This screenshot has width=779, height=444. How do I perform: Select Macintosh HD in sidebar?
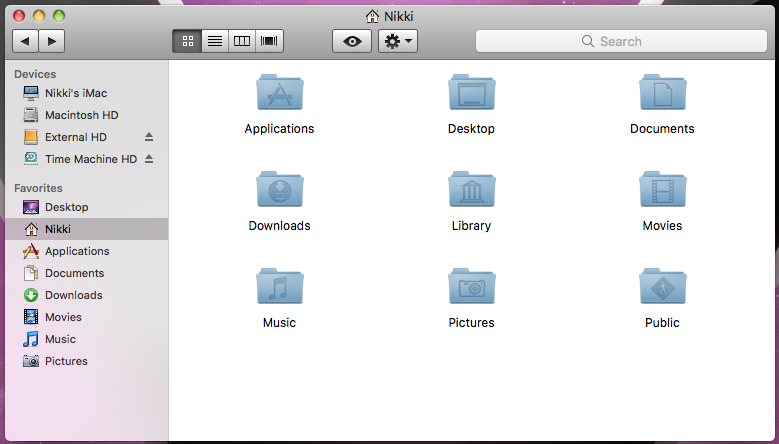click(87, 115)
